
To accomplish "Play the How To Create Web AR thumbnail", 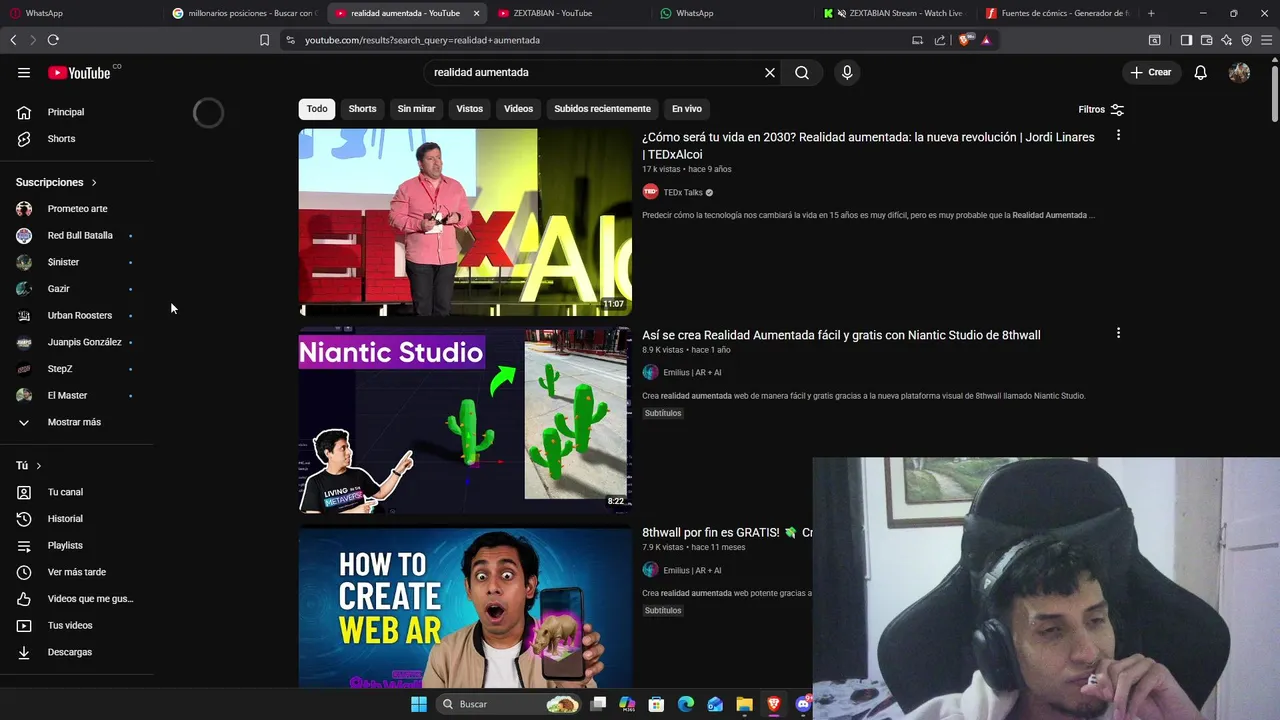I will pyautogui.click(x=465, y=607).
